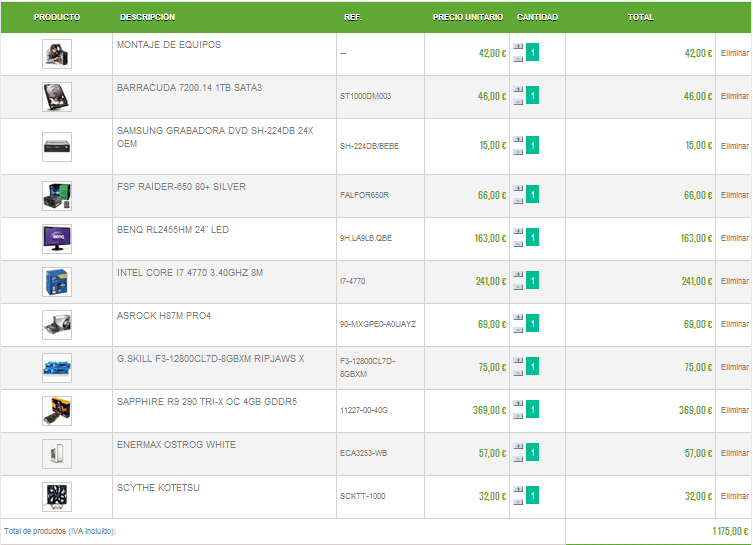Click quantity field of MONTAJE DE EQUIPOS
The width and height of the screenshot is (753, 545).
[532, 52]
